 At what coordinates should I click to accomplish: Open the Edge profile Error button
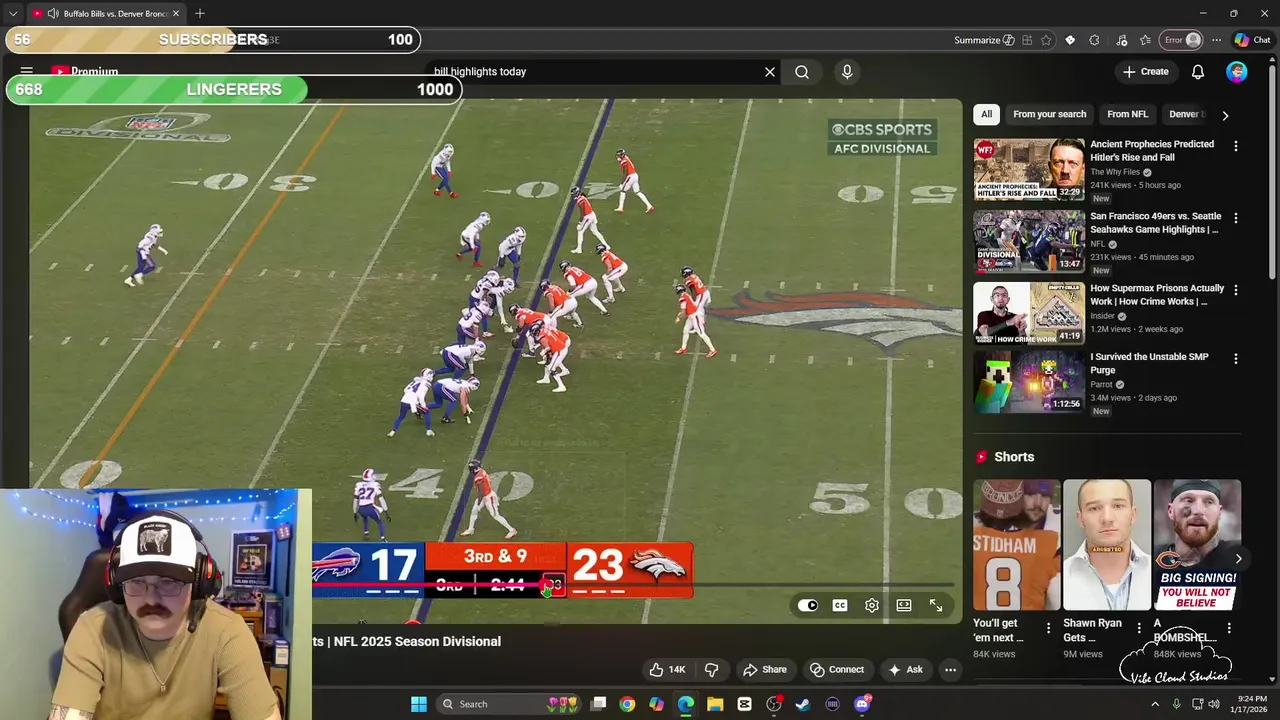pos(1181,40)
